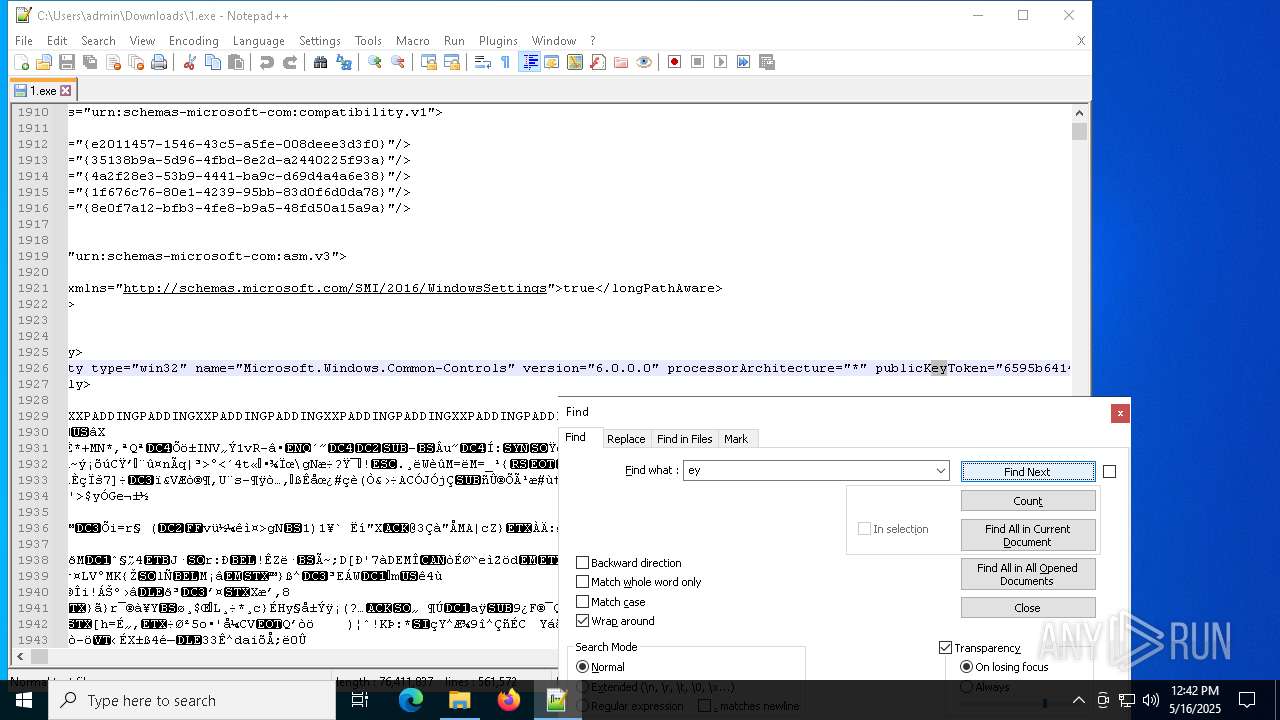Click the Close document toolbar icon
The image size is (1280, 720).
click(x=113, y=62)
